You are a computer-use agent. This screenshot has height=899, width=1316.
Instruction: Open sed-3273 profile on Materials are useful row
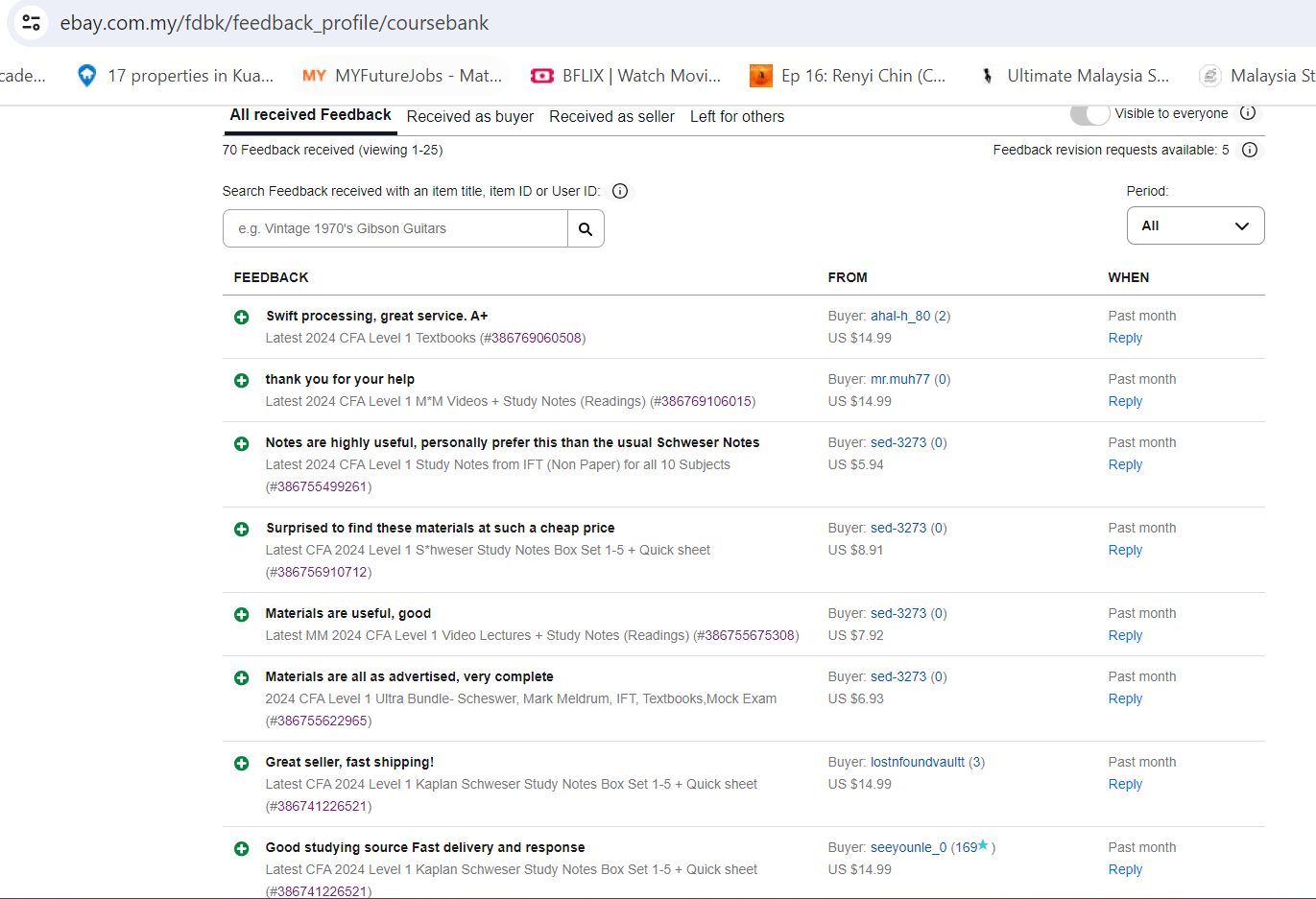pos(898,613)
